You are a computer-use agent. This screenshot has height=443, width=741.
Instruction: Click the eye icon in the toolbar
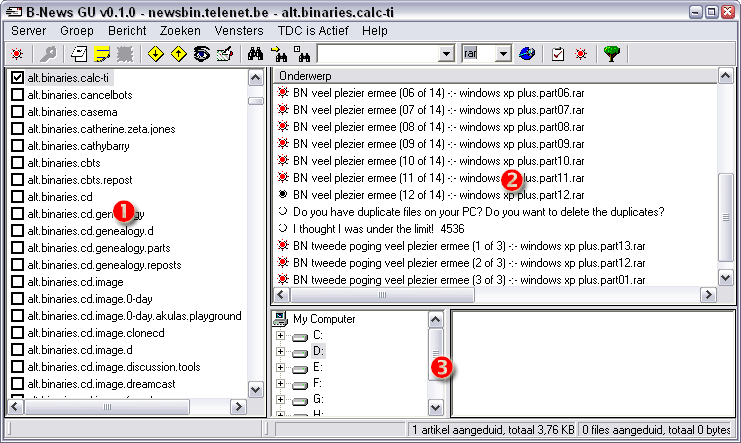[x=202, y=53]
